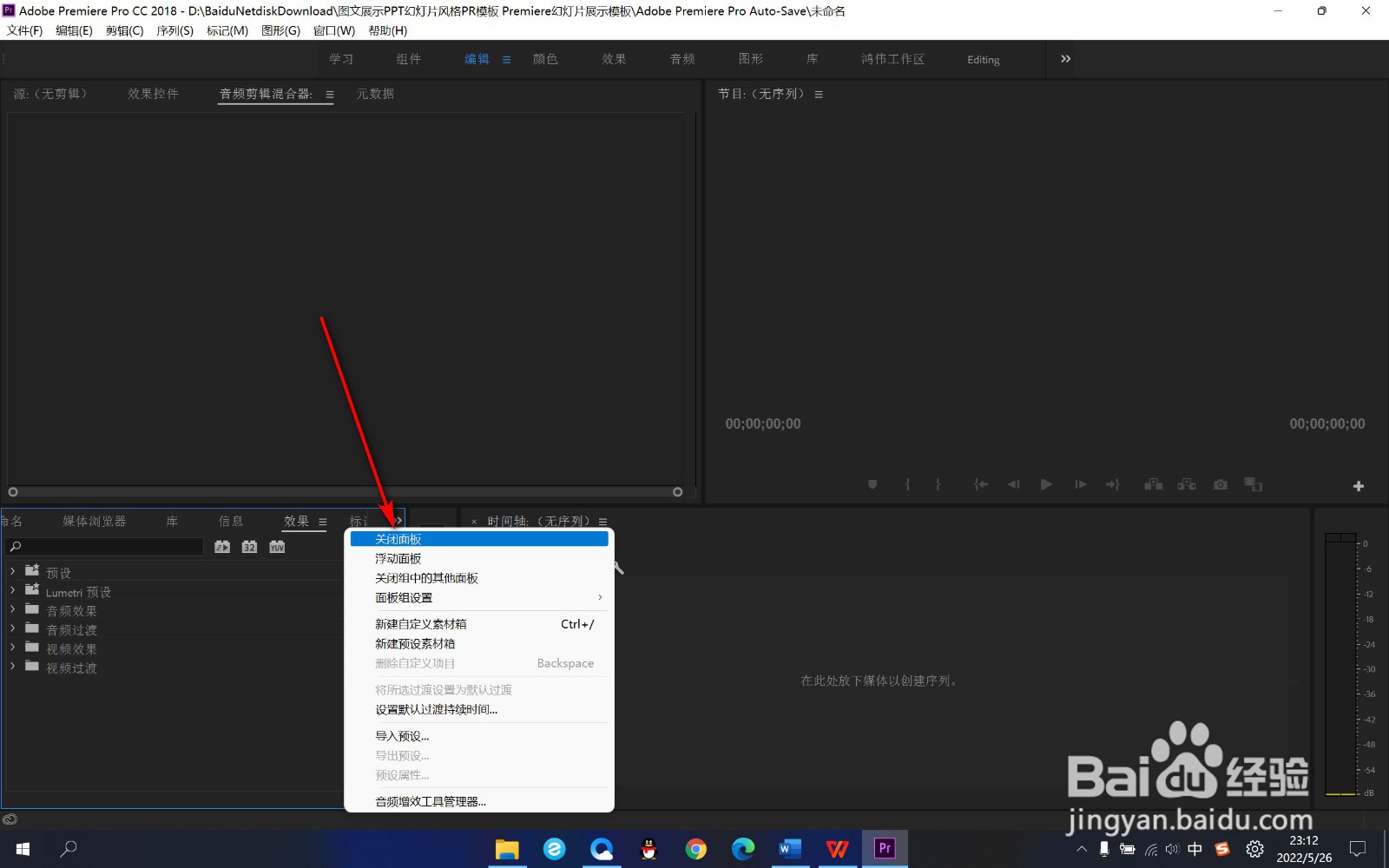The height and width of the screenshot is (868, 1389).
Task: Click the Lift icon in Program monitor
Action: [1154, 484]
